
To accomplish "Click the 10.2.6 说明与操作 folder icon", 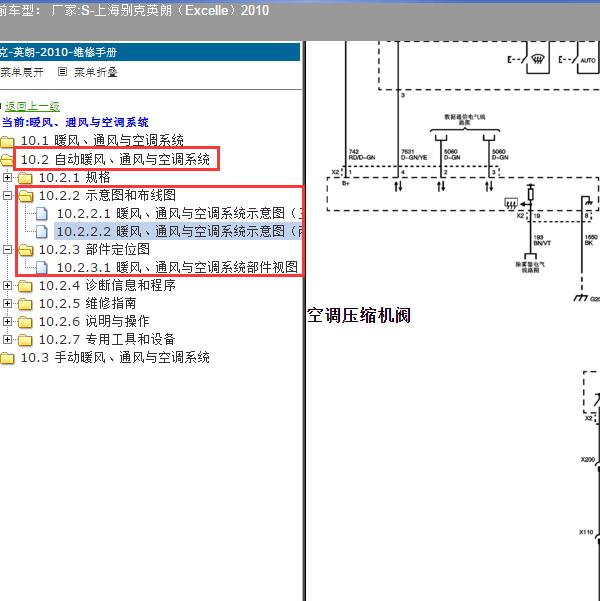I will click(25, 322).
